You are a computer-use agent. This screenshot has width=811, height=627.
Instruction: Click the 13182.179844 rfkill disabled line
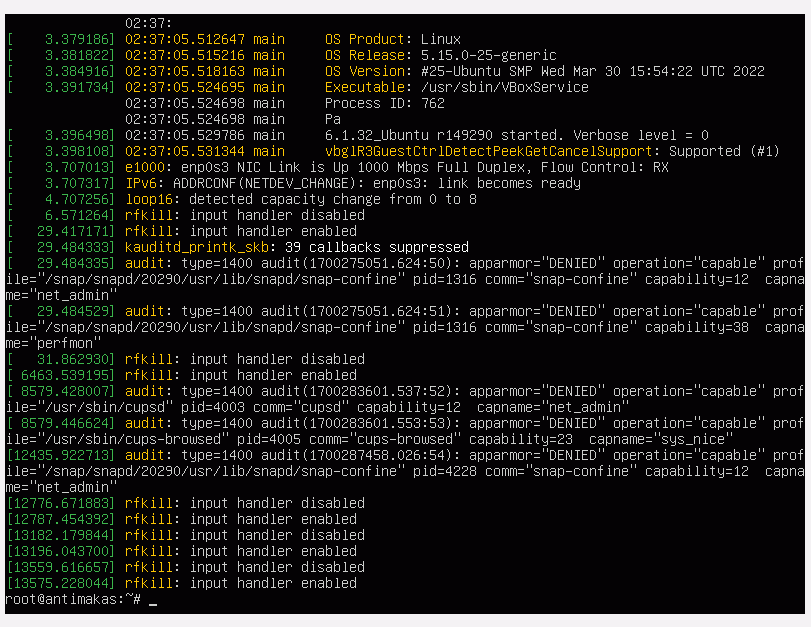tap(186, 535)
